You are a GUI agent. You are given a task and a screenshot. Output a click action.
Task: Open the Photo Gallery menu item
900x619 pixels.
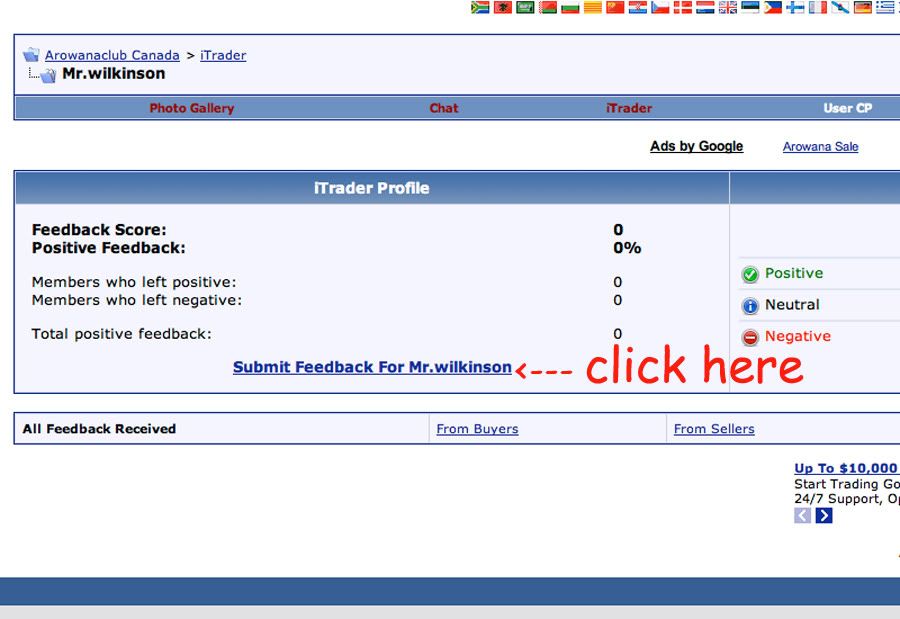pyautogui.click(x=191, y=108)
